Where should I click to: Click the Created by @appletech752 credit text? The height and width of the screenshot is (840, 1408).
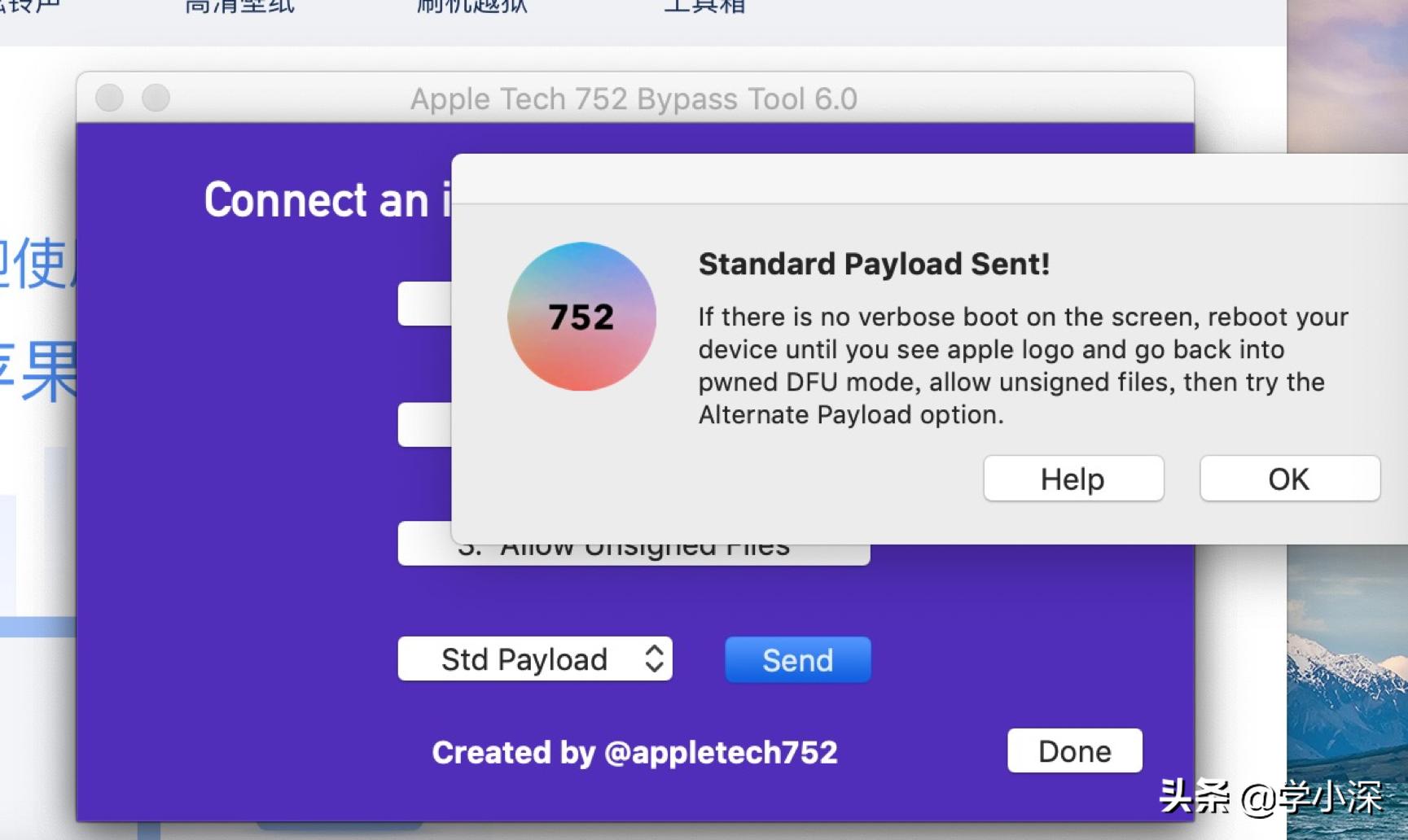click(634, 753)
